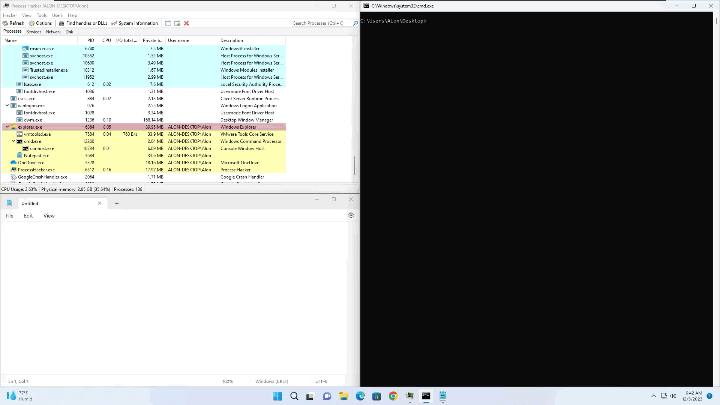Launch Google Chrome from the taskbar
720x405 pixels.
pyautogui.click(x=393, y=396)
